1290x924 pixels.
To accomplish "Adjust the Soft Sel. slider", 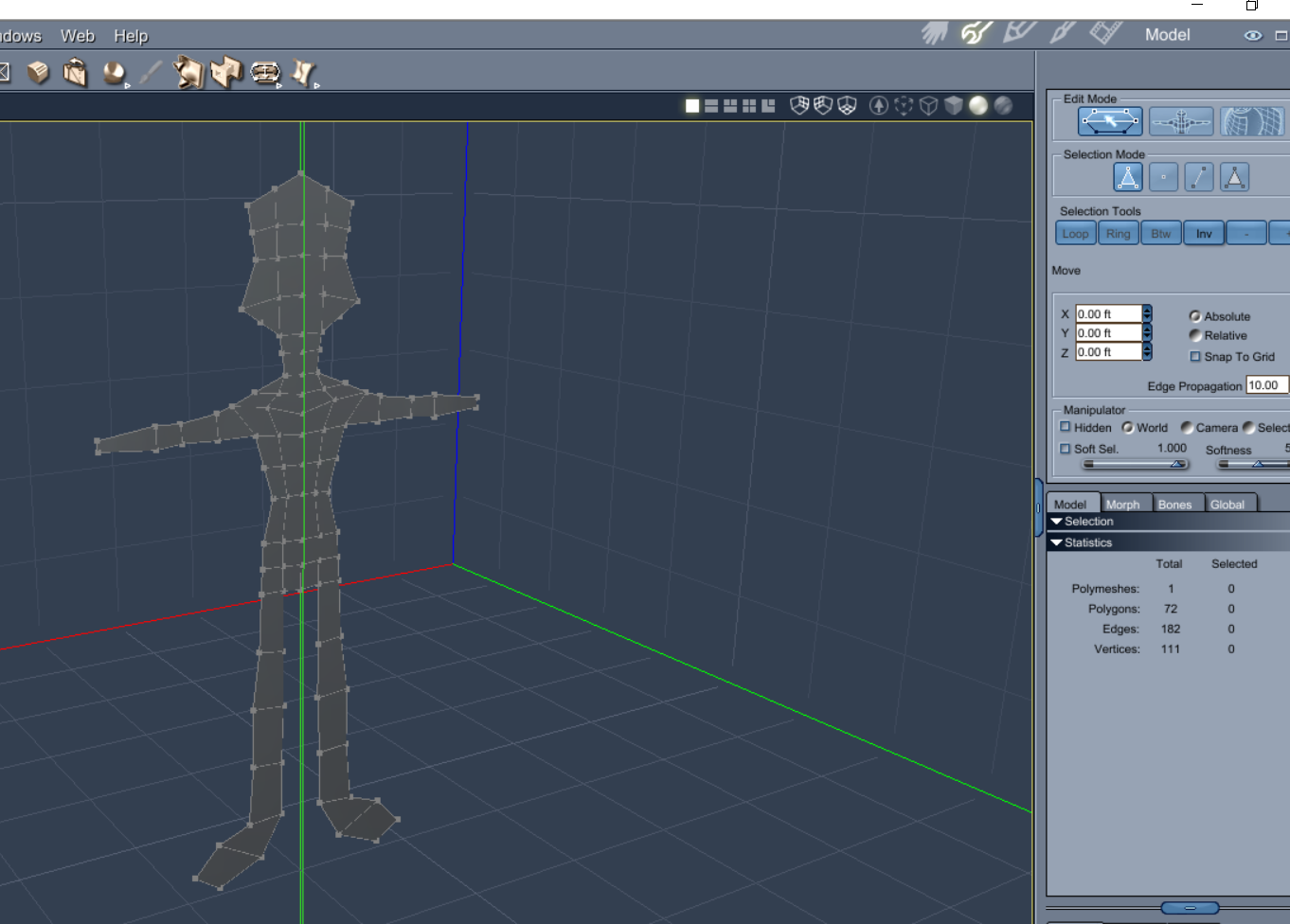I will pos(1135,464).
